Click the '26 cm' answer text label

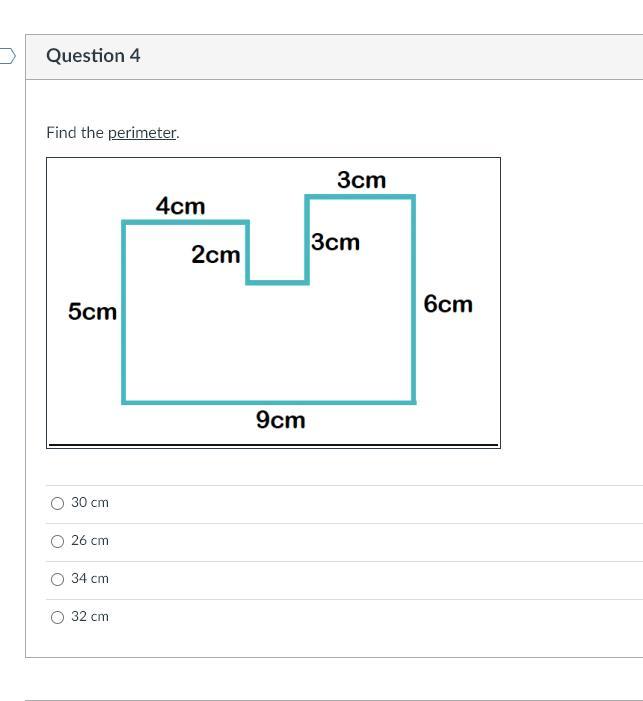90,541
